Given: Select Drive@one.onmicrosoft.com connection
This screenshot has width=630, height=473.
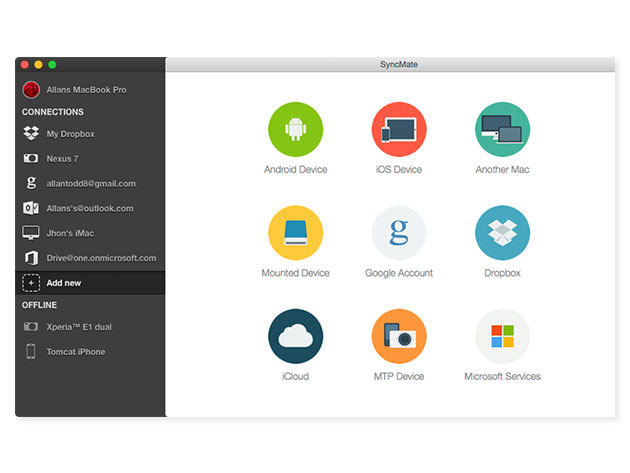Looking at the screenshot, I should pos(90,258).
